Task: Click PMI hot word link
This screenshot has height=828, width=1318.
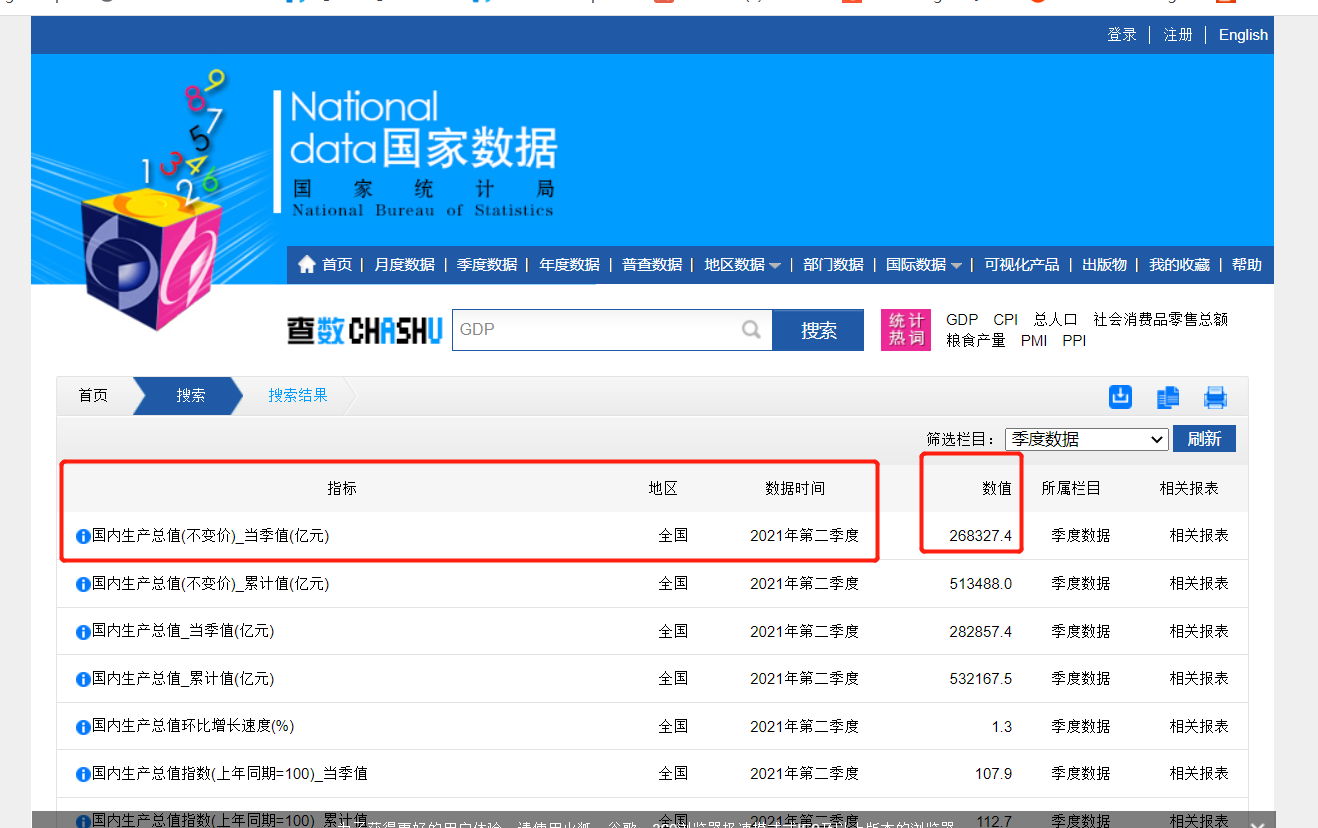Action: click(1034, 341)
